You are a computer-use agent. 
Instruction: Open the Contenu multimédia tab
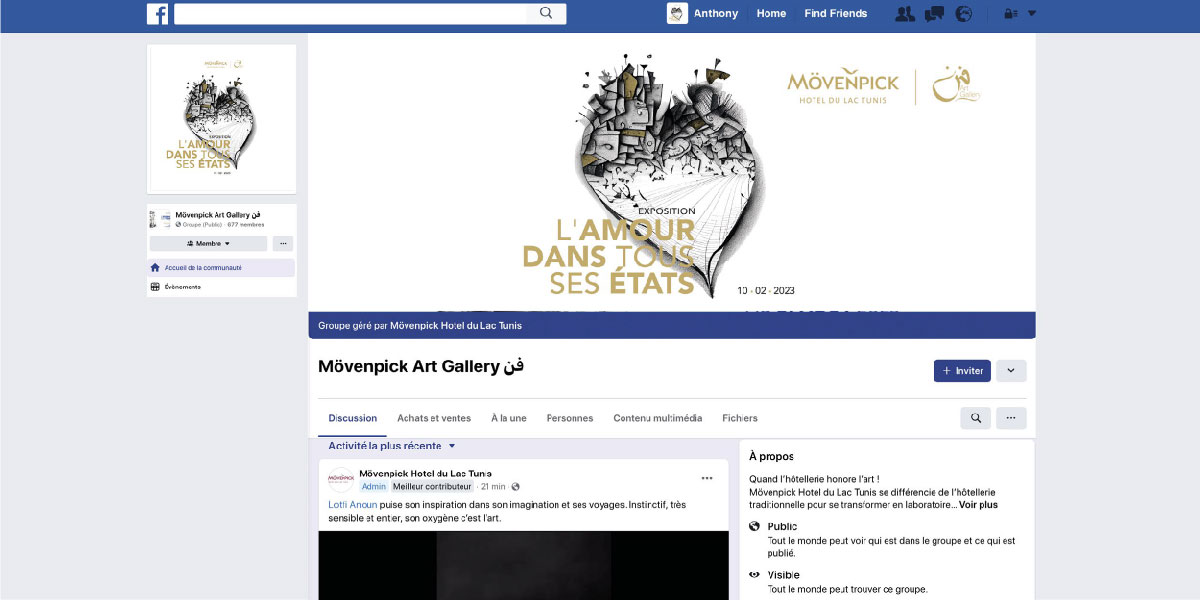(657, 418)
